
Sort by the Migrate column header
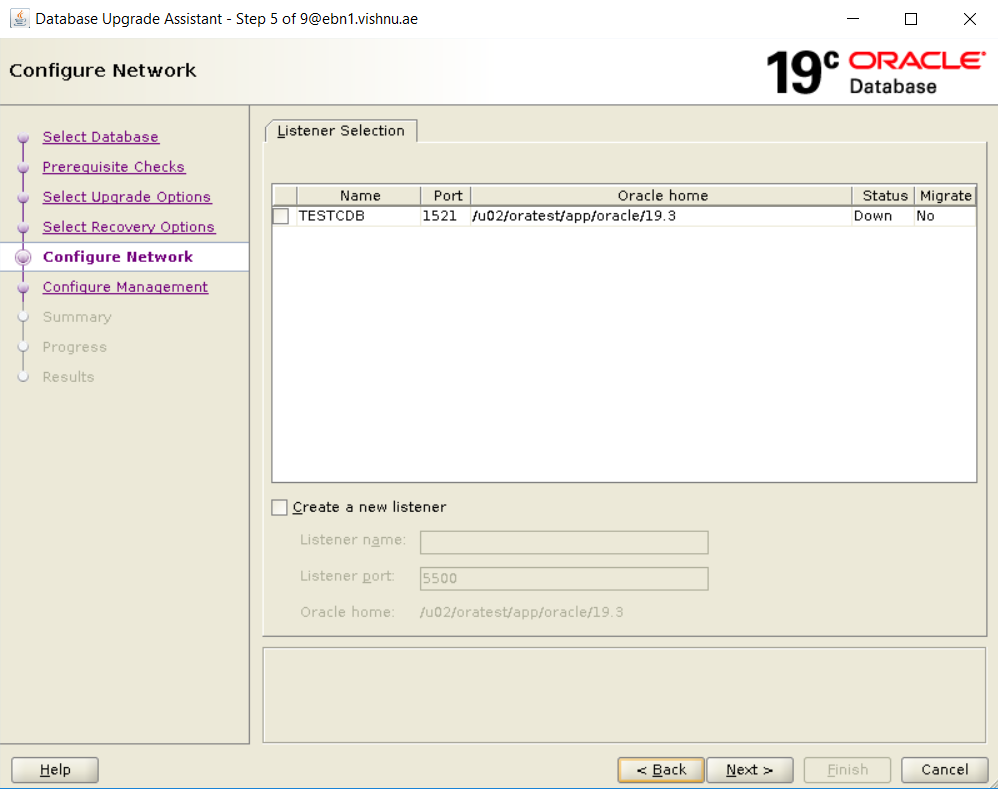pos(945,195)
